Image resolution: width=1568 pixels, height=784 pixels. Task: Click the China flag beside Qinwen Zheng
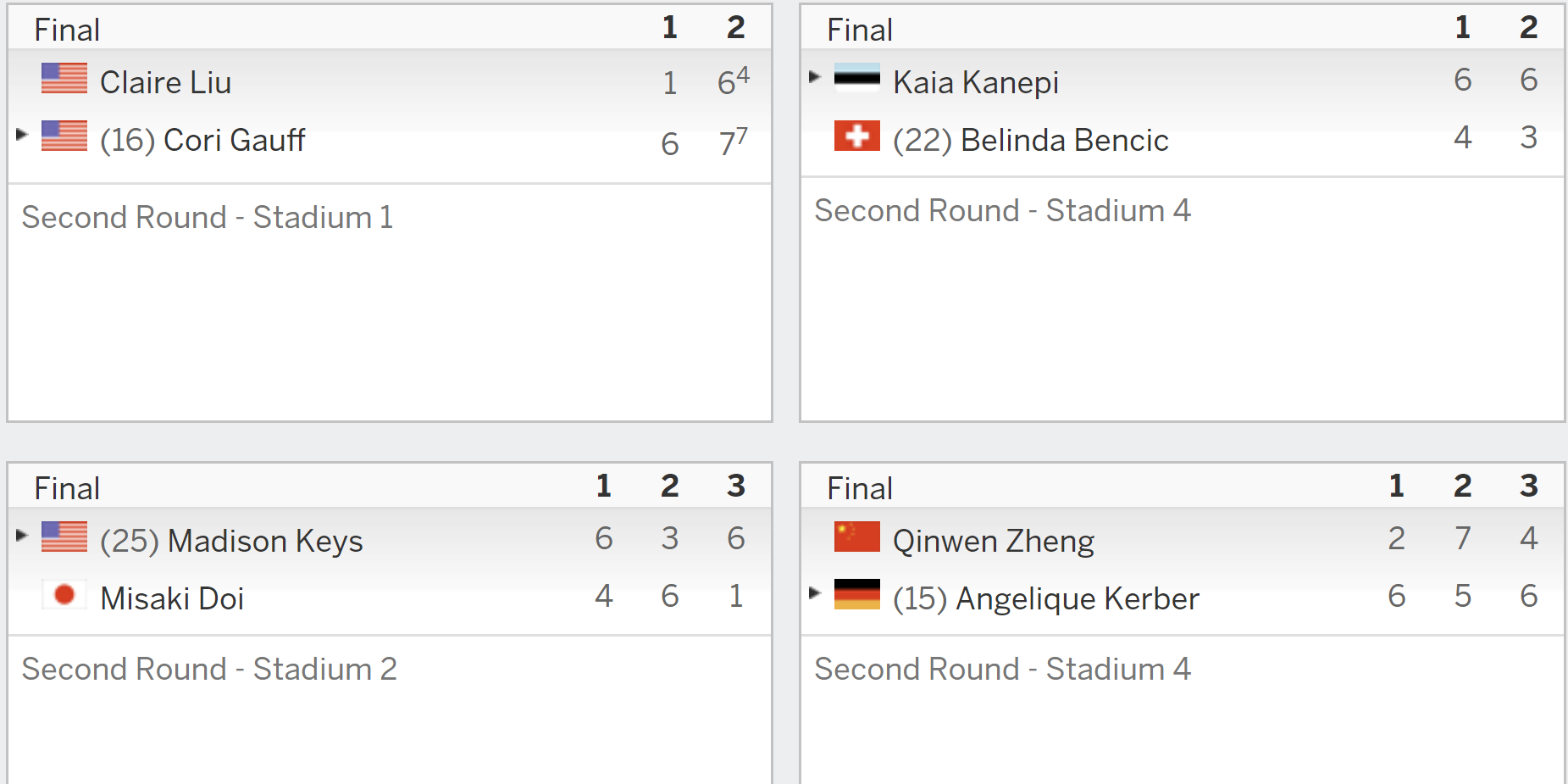(x=857, y=537)
